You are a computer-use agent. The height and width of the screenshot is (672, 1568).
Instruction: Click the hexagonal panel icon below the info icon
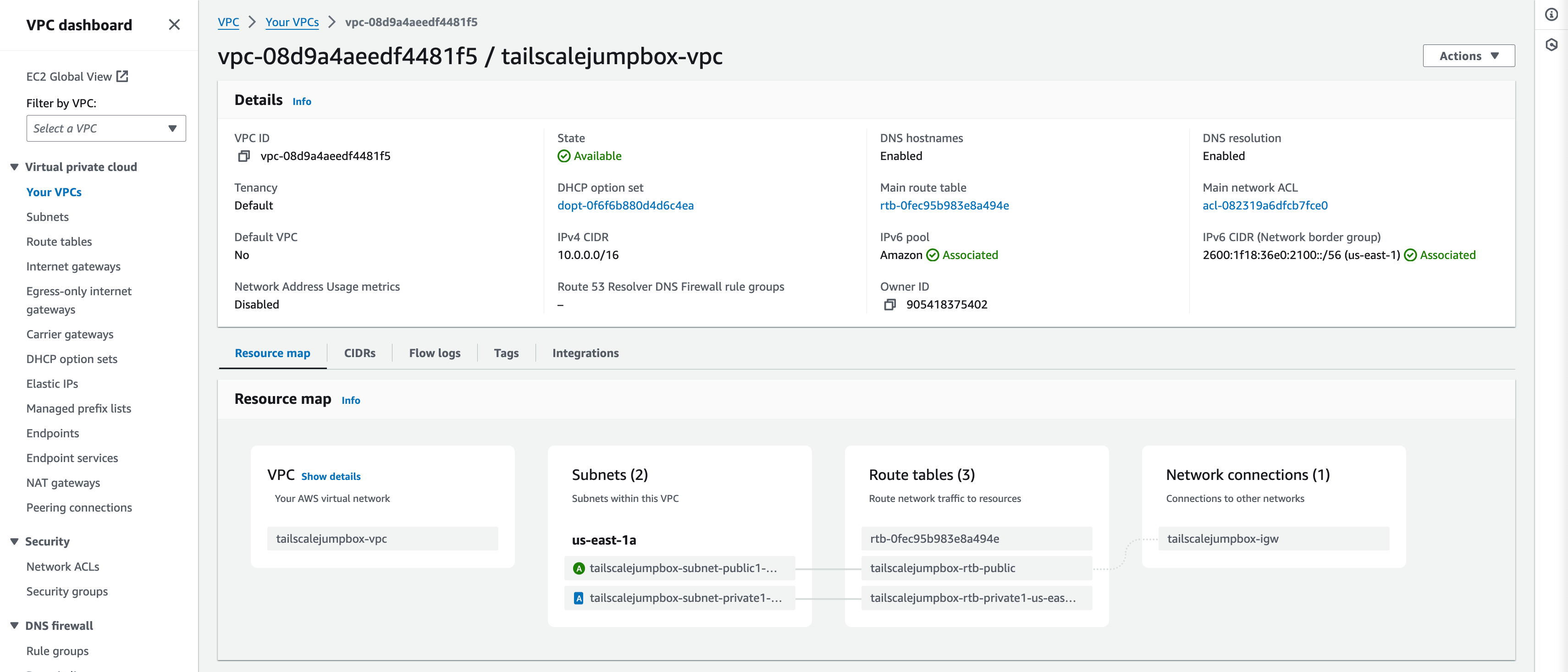coord(1551,45)
